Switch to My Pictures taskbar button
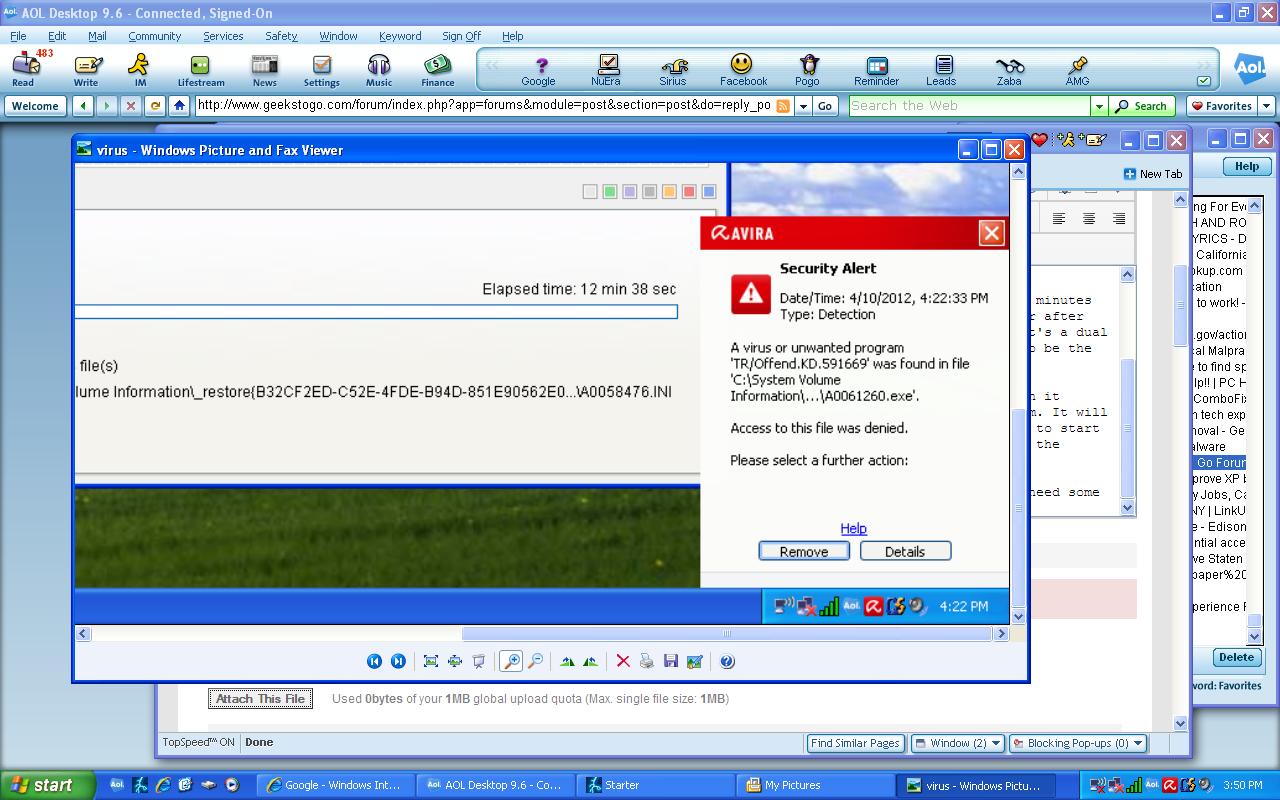Screen dimensions: 1280x800 pyautogui.click(x=815, y=785)
